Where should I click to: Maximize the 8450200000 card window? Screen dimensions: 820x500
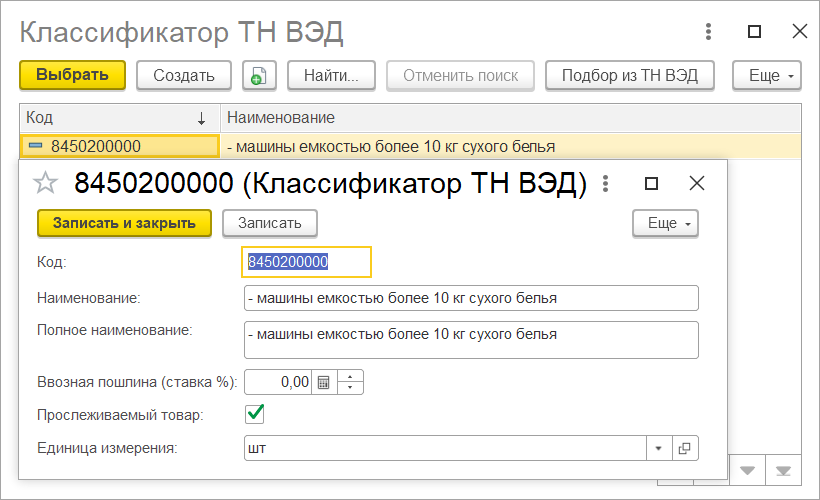pos(651,184)
